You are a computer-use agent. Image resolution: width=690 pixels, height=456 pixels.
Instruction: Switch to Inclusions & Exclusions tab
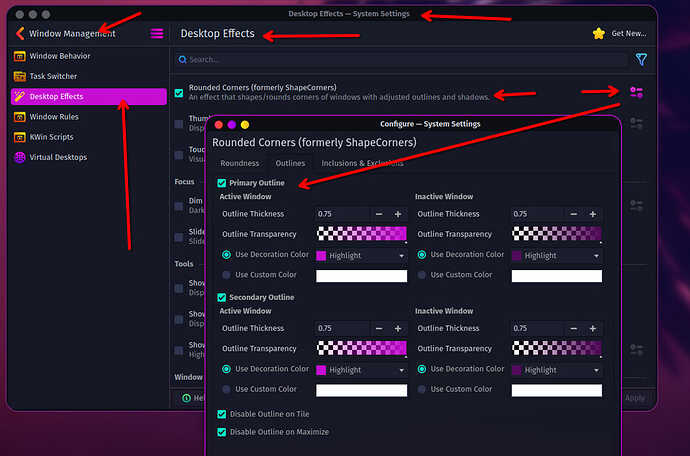(x=362, y=163)
